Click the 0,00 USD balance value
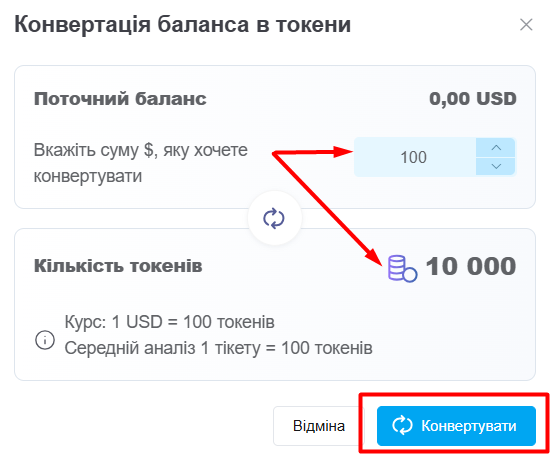 473,99
